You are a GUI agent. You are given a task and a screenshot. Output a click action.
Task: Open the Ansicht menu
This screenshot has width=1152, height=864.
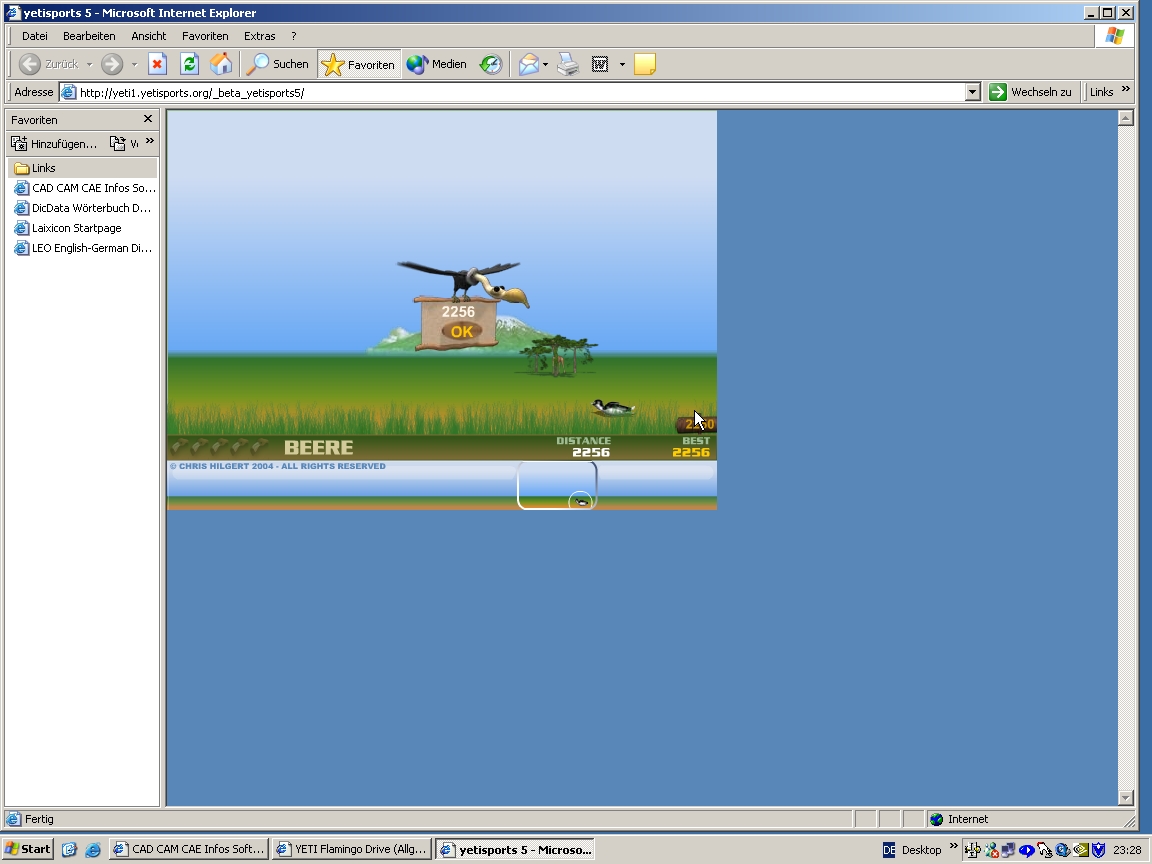tap(148, 36)
